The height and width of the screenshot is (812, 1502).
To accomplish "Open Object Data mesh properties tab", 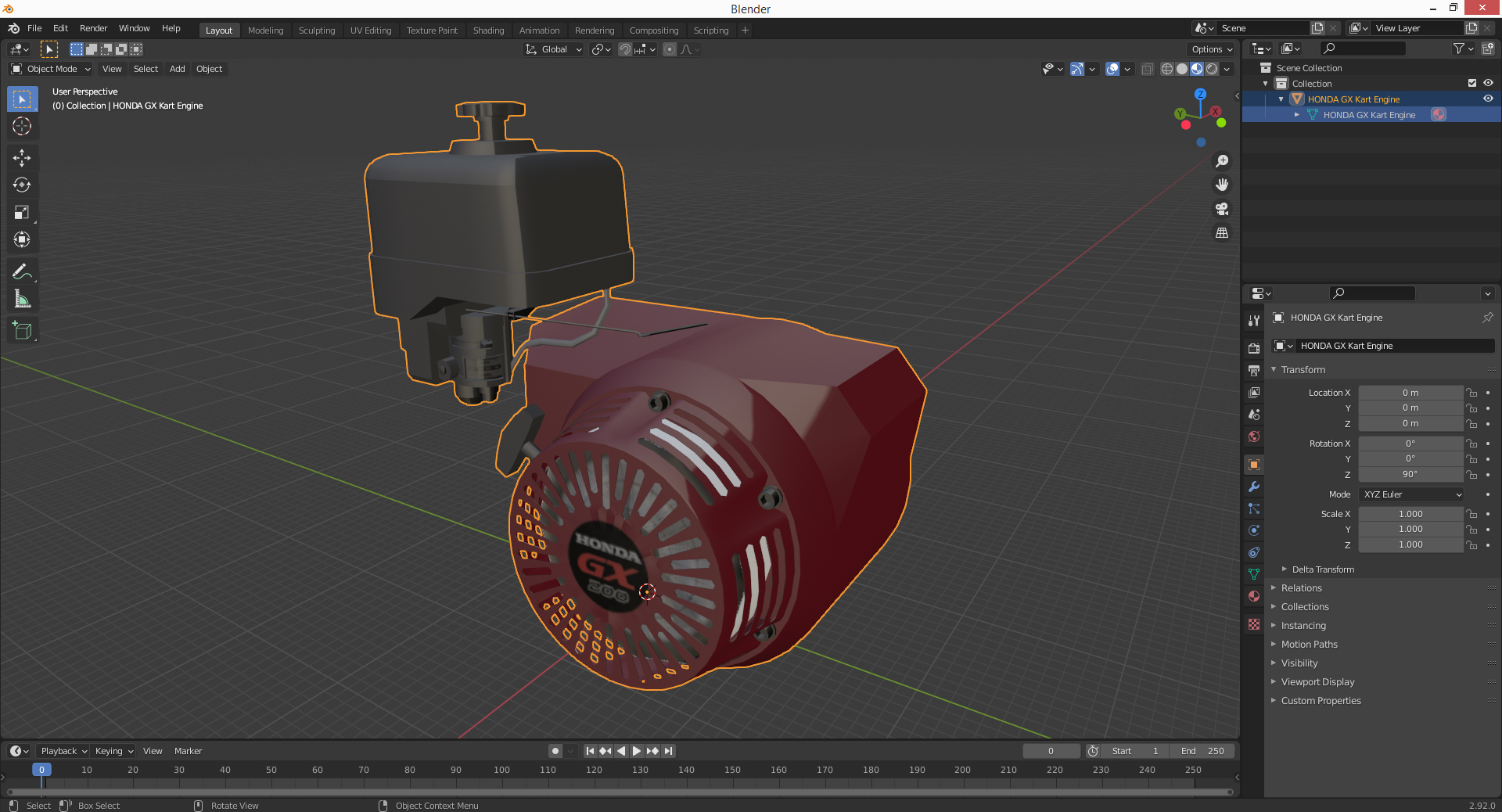I will point(1254,574).
